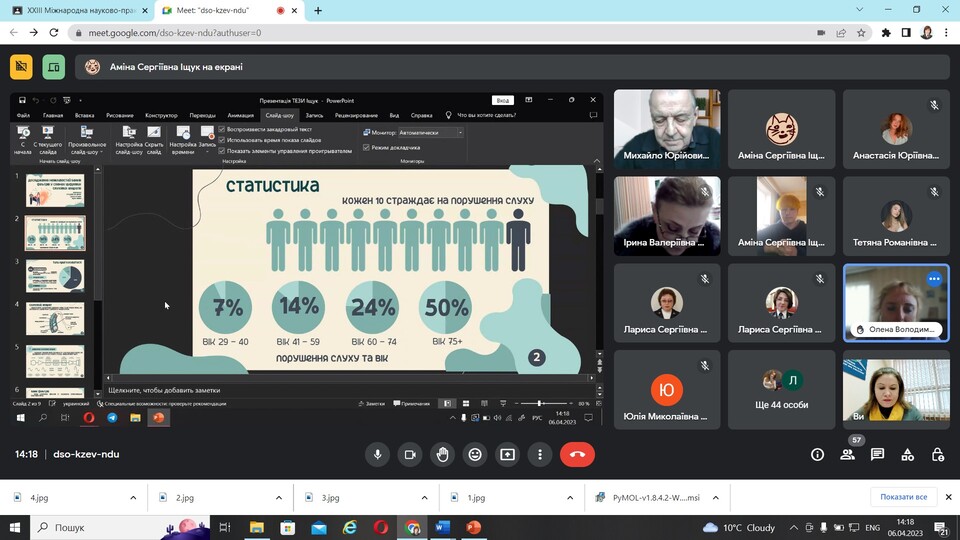Toggle the camera on or off
Image resolution: width=960 pixels, height=540 pixels.
click(410, 454)
